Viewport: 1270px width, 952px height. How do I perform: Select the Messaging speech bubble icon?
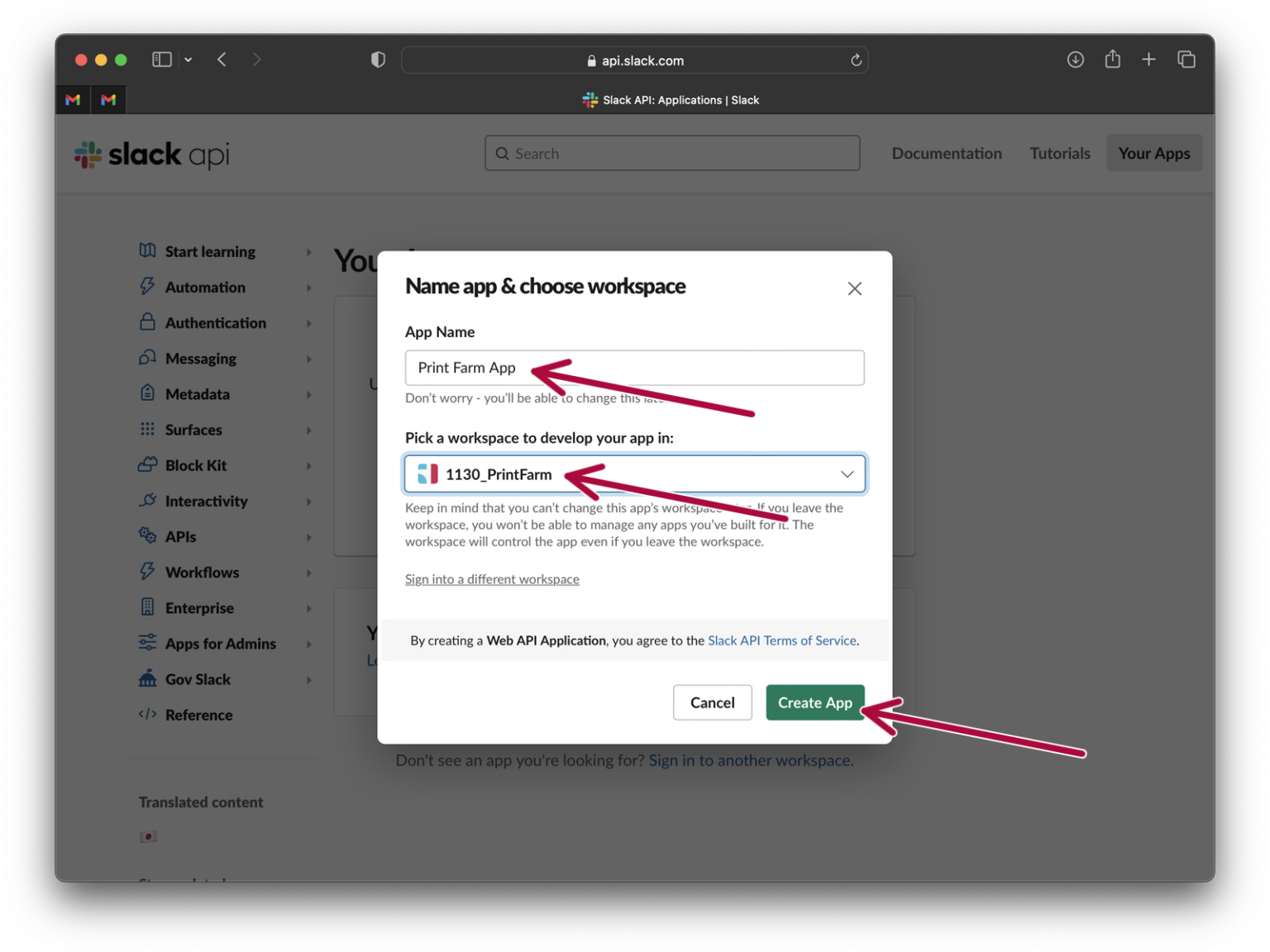pyautogui.click(x=147, y=358)
